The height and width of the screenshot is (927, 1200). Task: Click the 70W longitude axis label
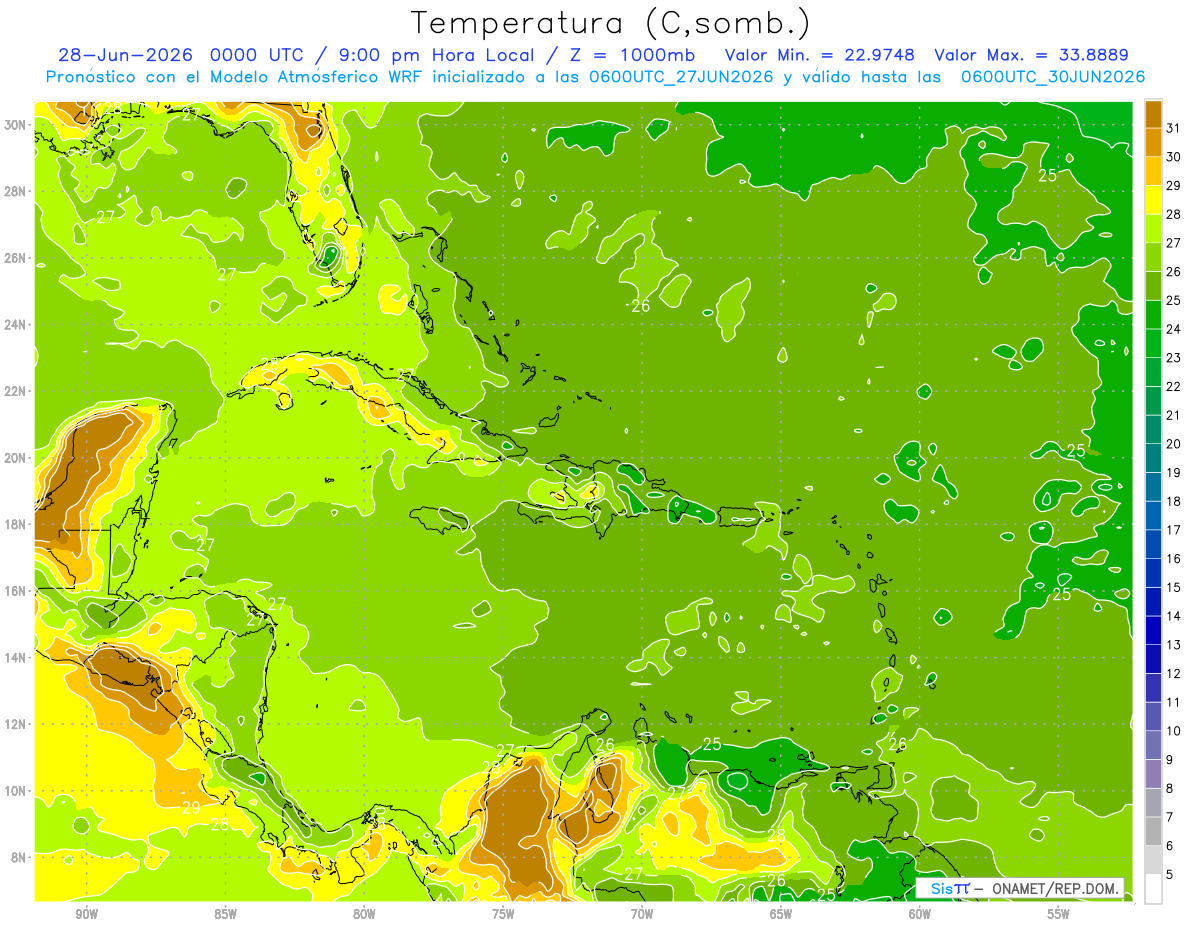(x=642, y=913)
